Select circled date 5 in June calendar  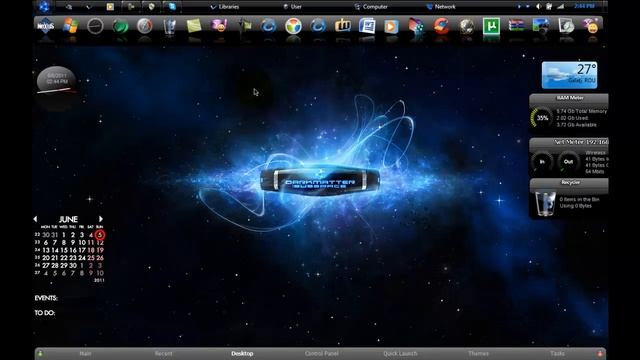click(x=100, y=235)
